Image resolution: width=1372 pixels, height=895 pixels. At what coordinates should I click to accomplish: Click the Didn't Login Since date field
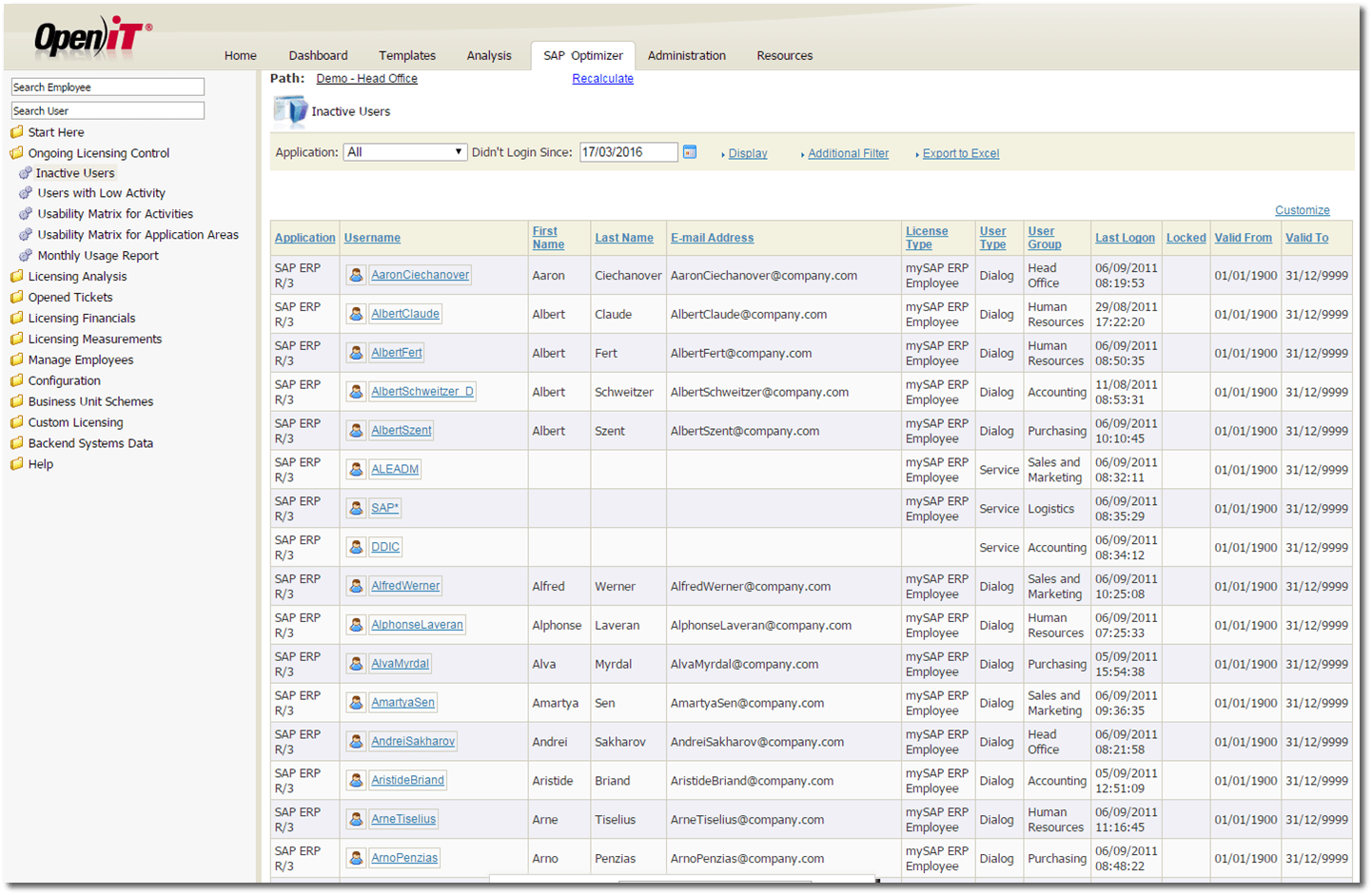628,152
